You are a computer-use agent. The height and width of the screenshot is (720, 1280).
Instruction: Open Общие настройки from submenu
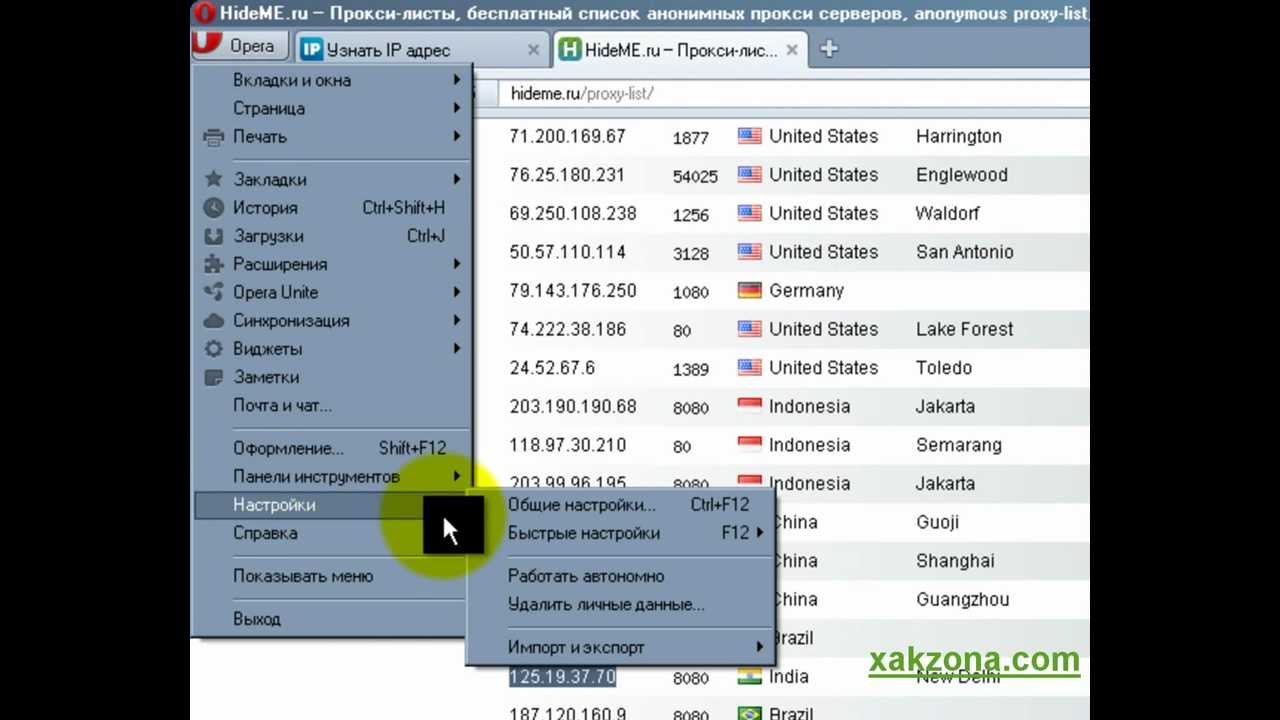(620, 505)
